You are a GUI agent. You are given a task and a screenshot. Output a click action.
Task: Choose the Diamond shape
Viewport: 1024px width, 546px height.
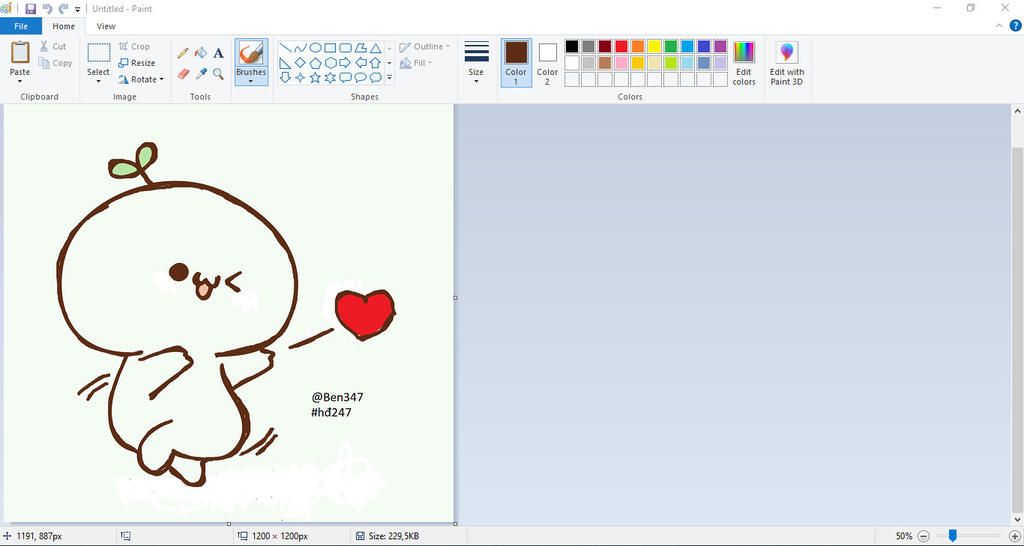click(300, 63)
